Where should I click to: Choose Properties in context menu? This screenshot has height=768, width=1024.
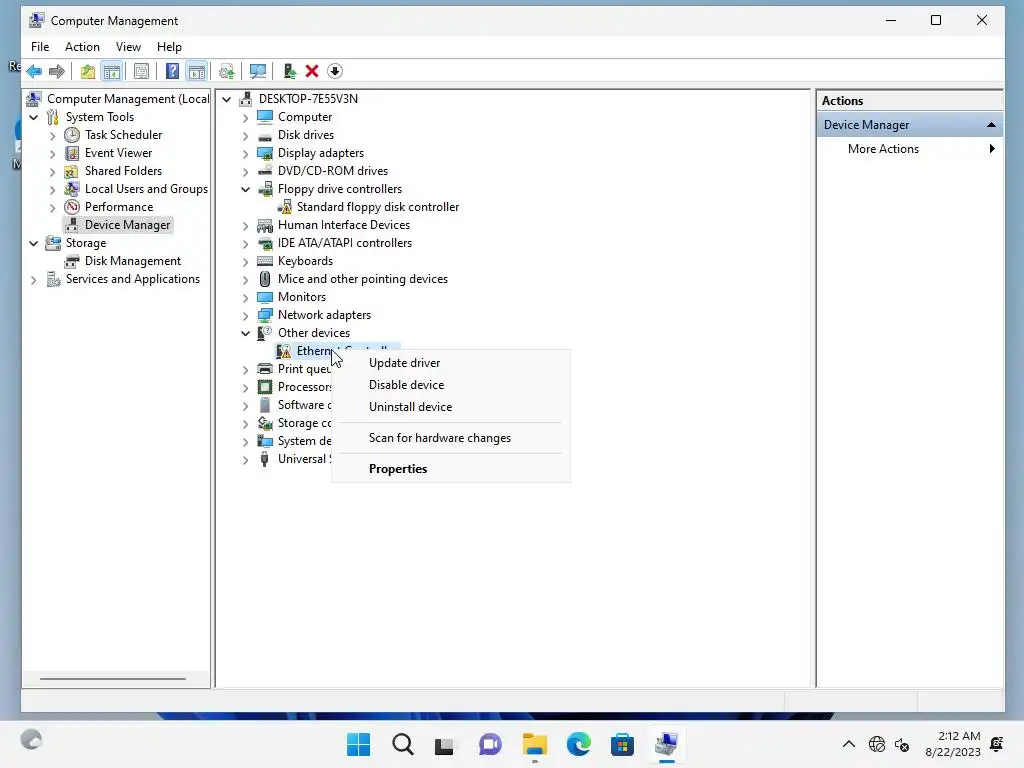click(451, 469)
